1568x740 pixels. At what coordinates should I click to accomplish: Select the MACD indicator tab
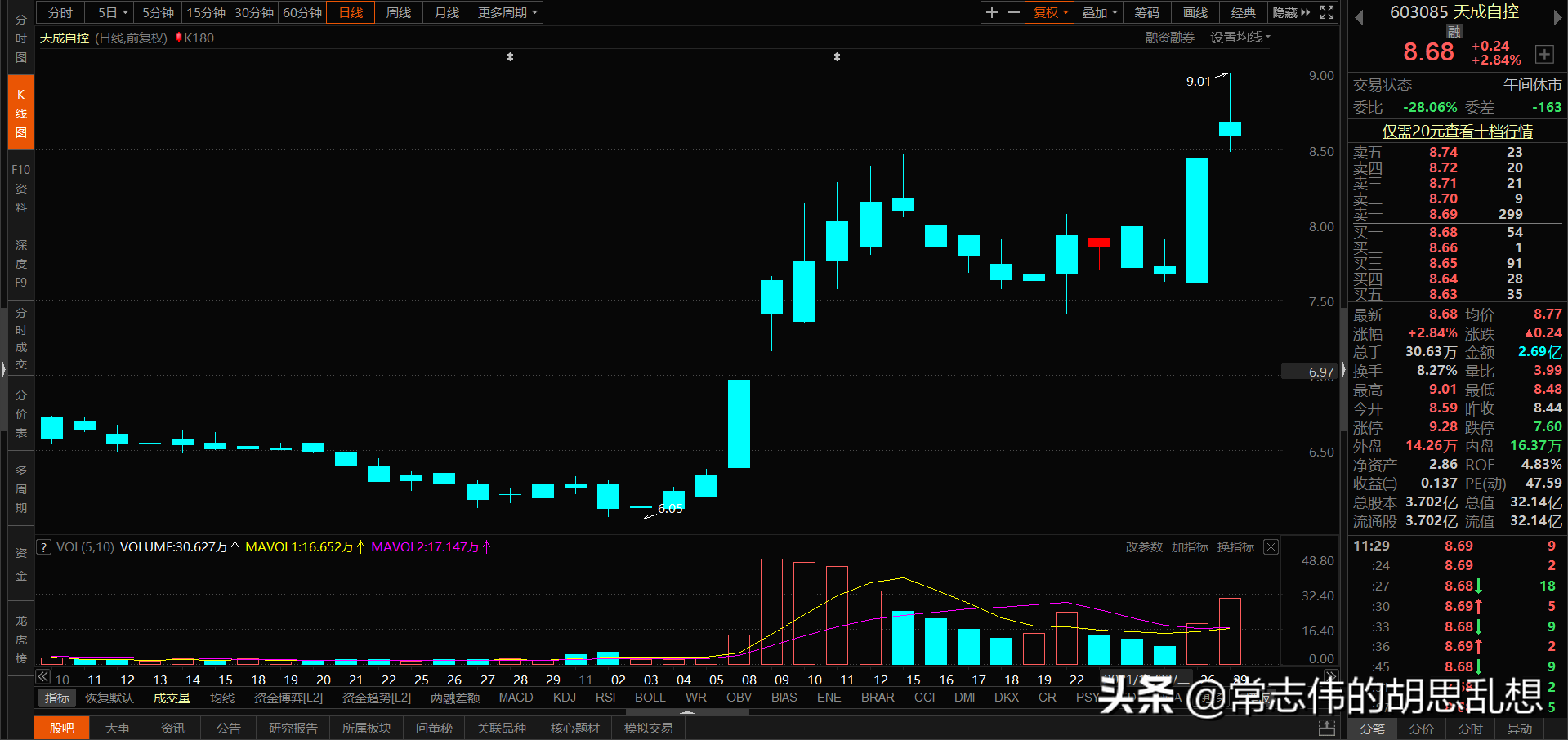click(516, 698)
